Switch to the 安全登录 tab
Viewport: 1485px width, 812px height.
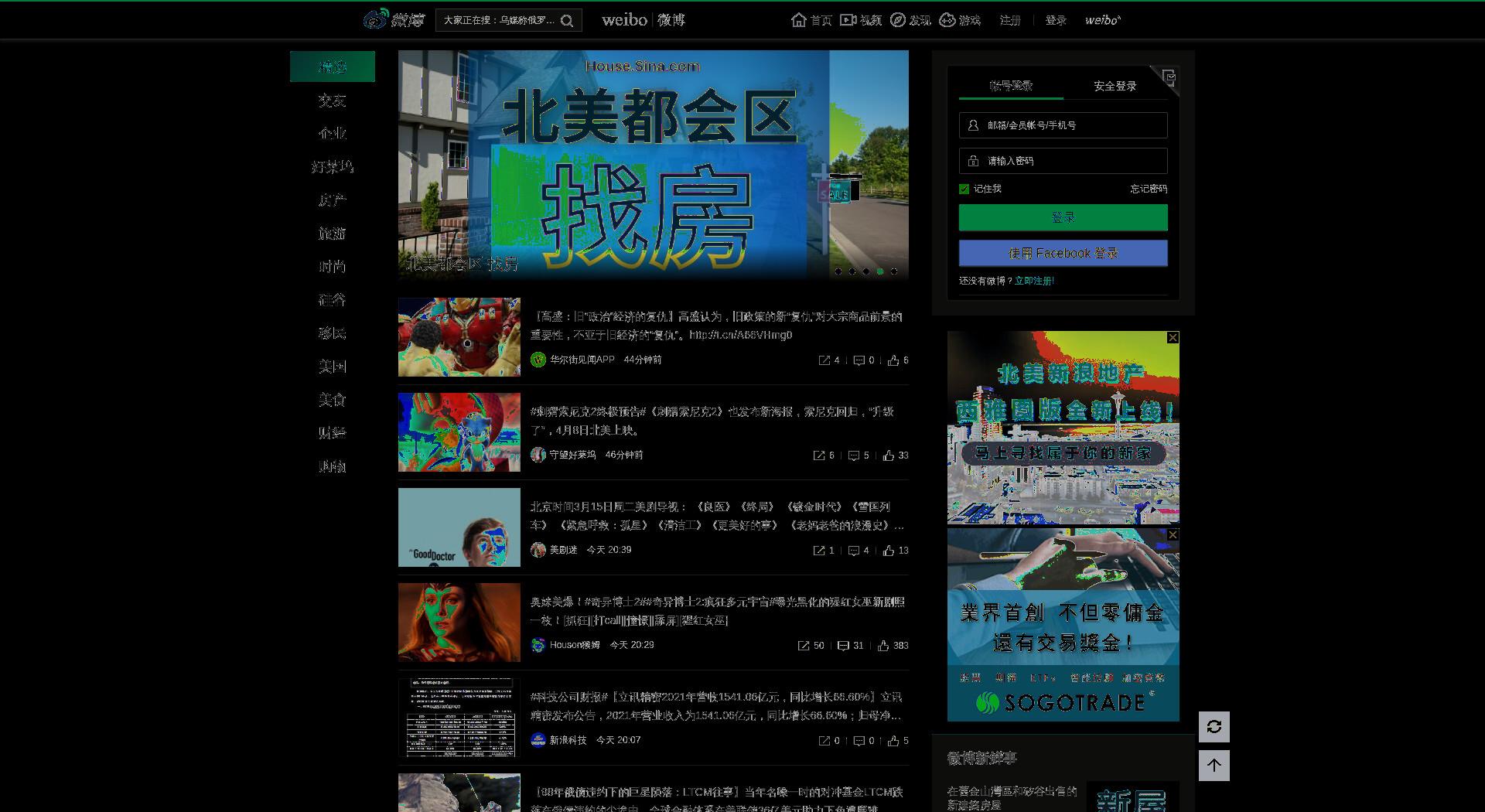pyautogui.click(x=1115, y=86)
